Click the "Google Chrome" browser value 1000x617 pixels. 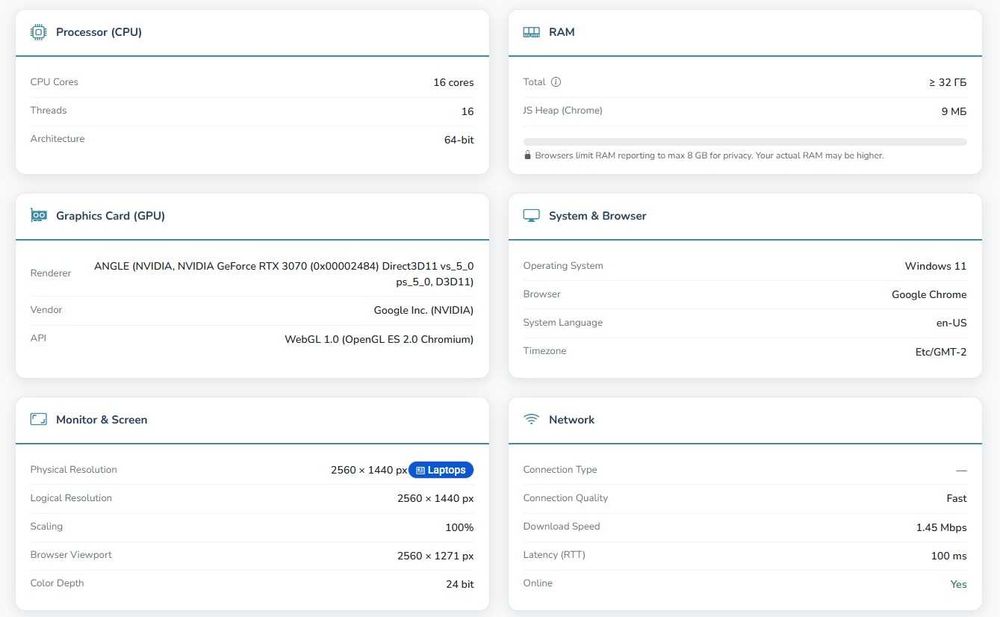(x=929, y=294)
